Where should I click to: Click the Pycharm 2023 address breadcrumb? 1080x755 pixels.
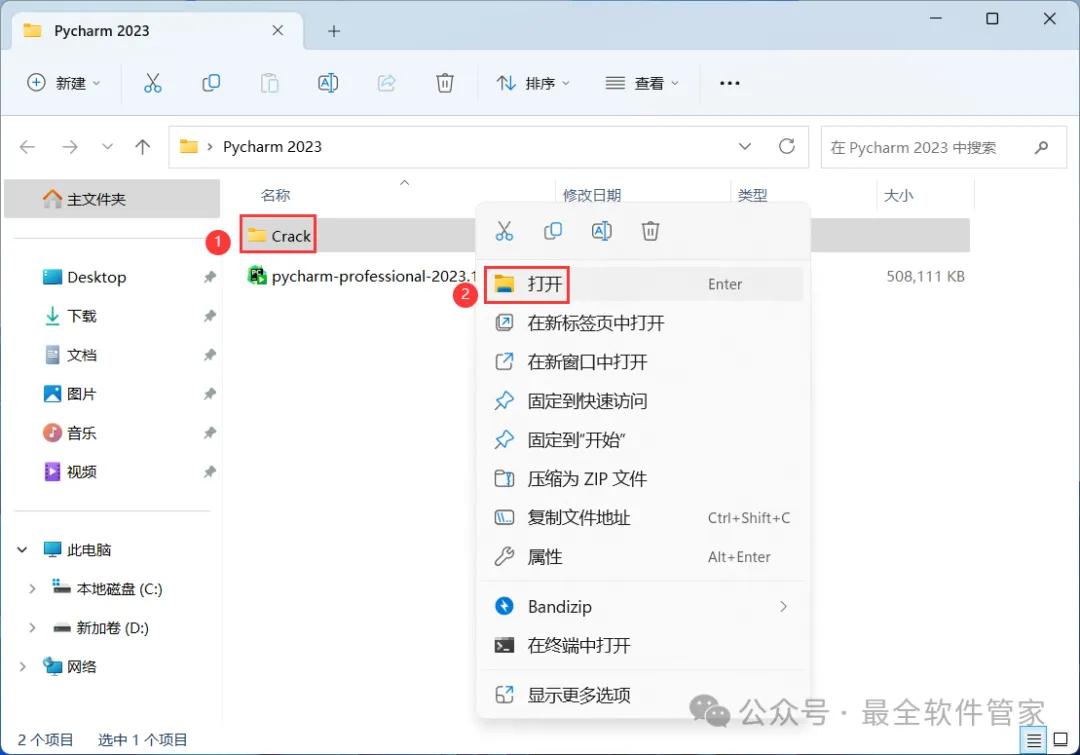272,147
